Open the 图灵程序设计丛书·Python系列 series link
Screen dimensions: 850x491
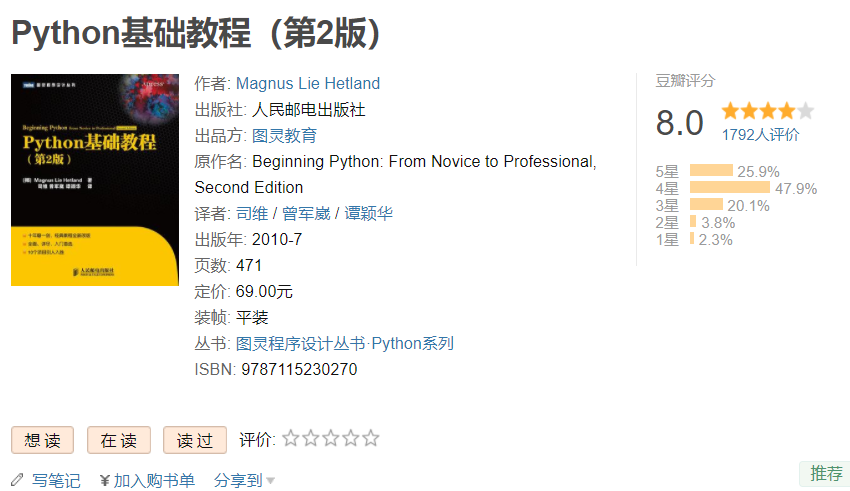click(x=345, y=344)
